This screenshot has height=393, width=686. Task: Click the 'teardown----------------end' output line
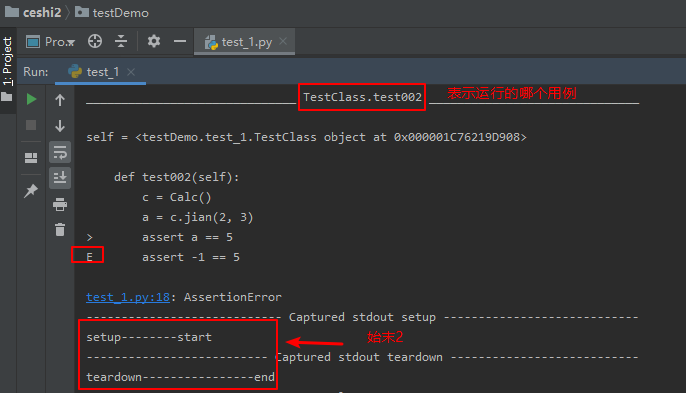point(180,377)
